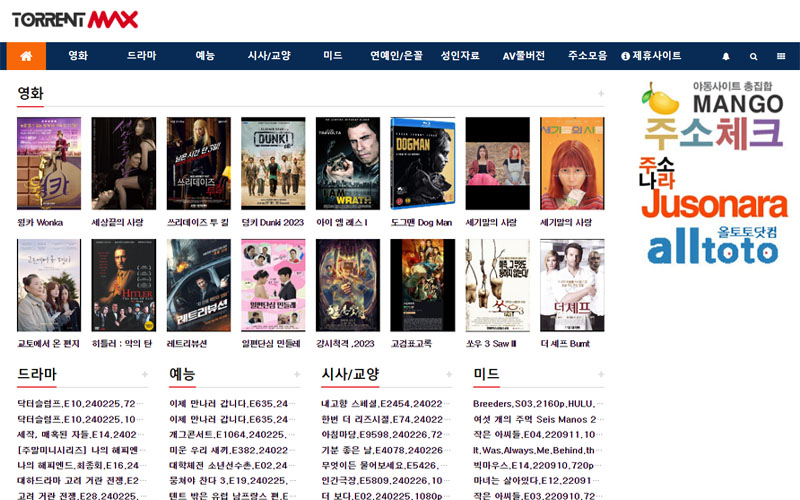This screenshot has width=800, height=500.
Task: Open the 성인자료 menu item
Action: [460, 56]
